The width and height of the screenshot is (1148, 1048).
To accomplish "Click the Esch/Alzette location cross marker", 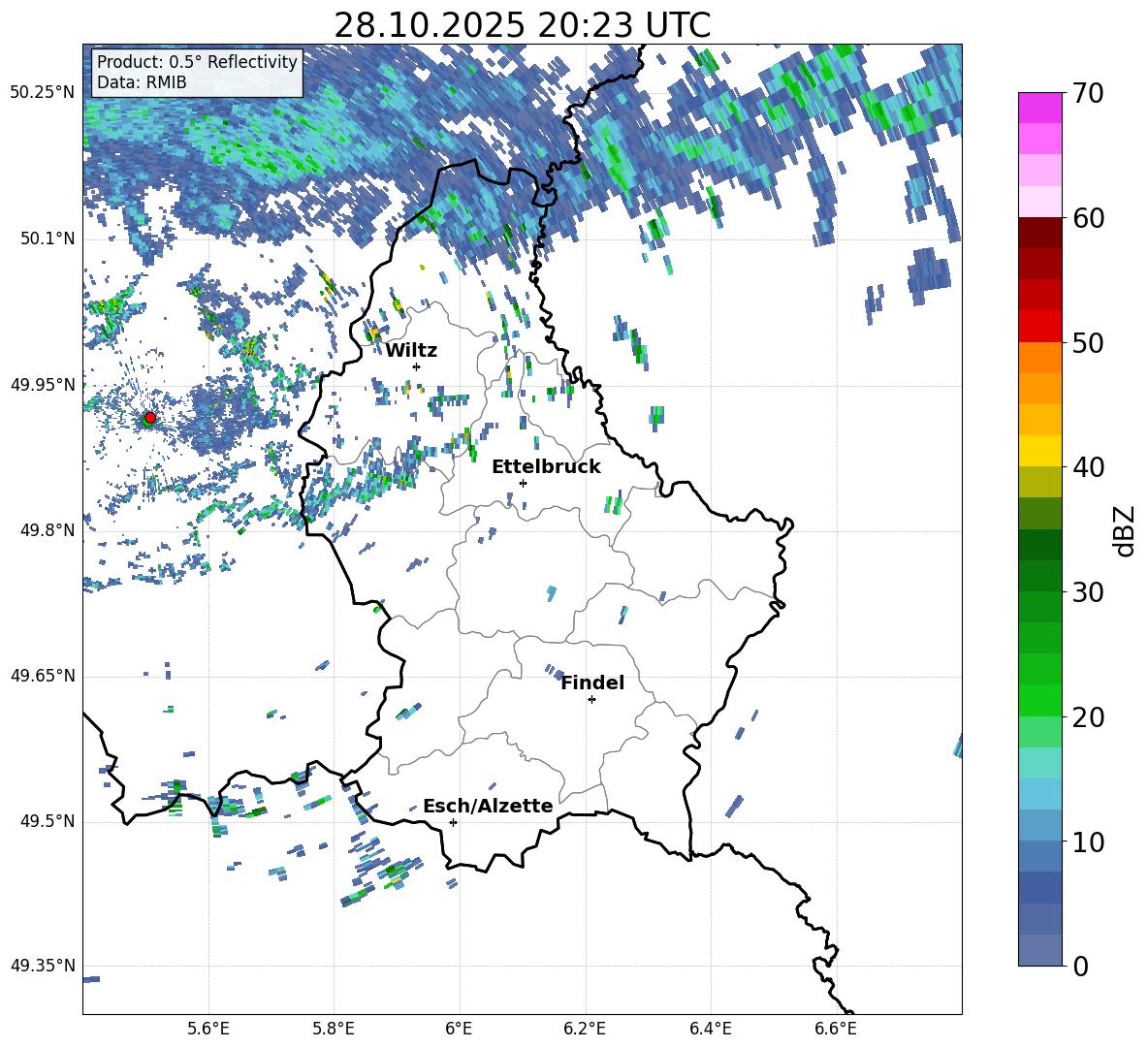I will coord(453,822).
